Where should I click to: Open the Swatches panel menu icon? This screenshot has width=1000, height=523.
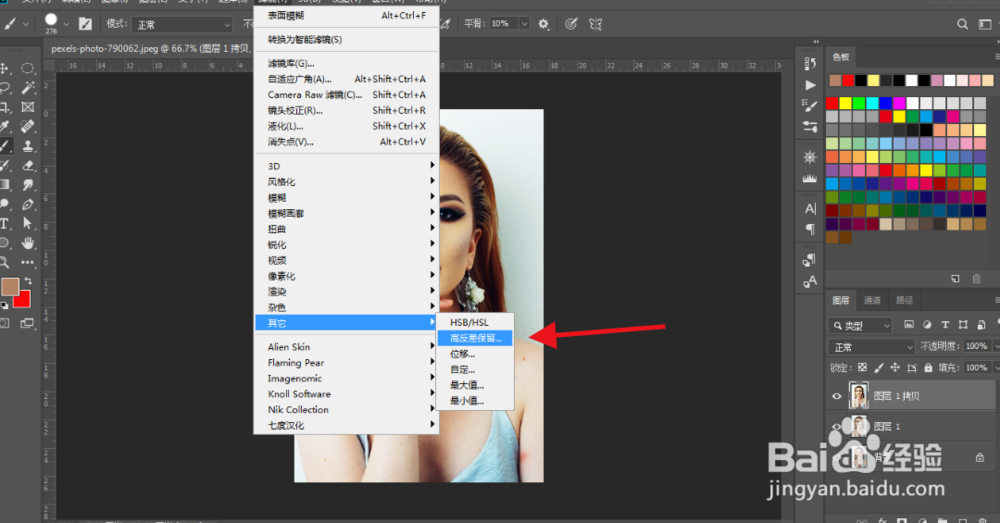pos(996,57)
